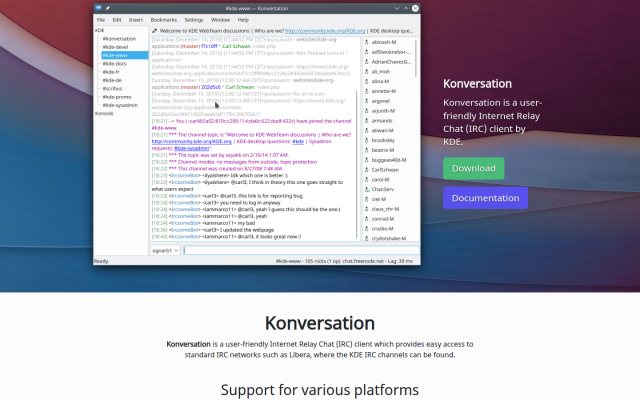Click the user icon beside beatrix-M

(x=367, y=150)
